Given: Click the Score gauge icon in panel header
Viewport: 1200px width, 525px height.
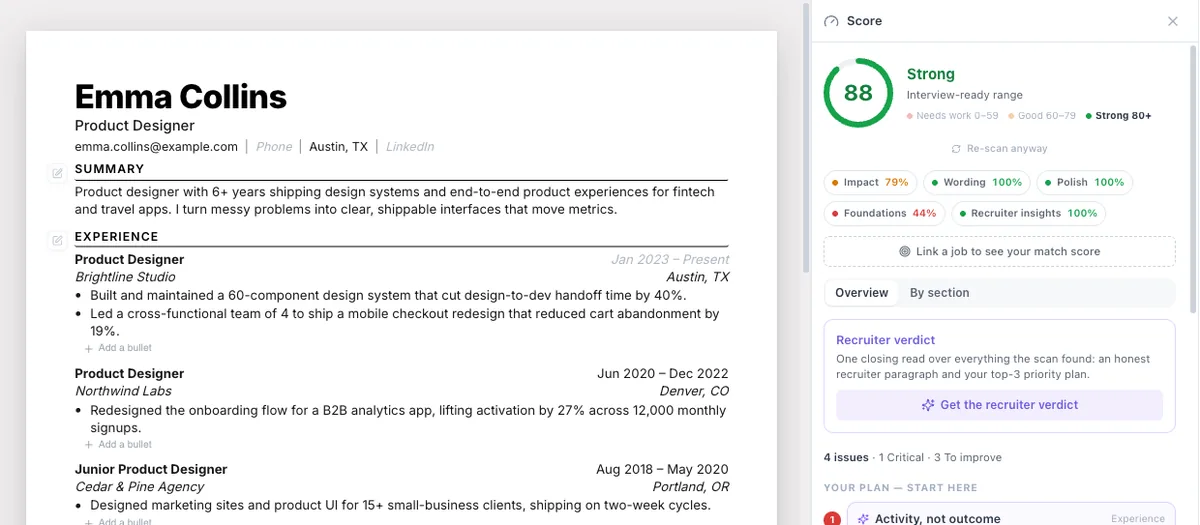Looking at the screenshot, I should [831, 21].
